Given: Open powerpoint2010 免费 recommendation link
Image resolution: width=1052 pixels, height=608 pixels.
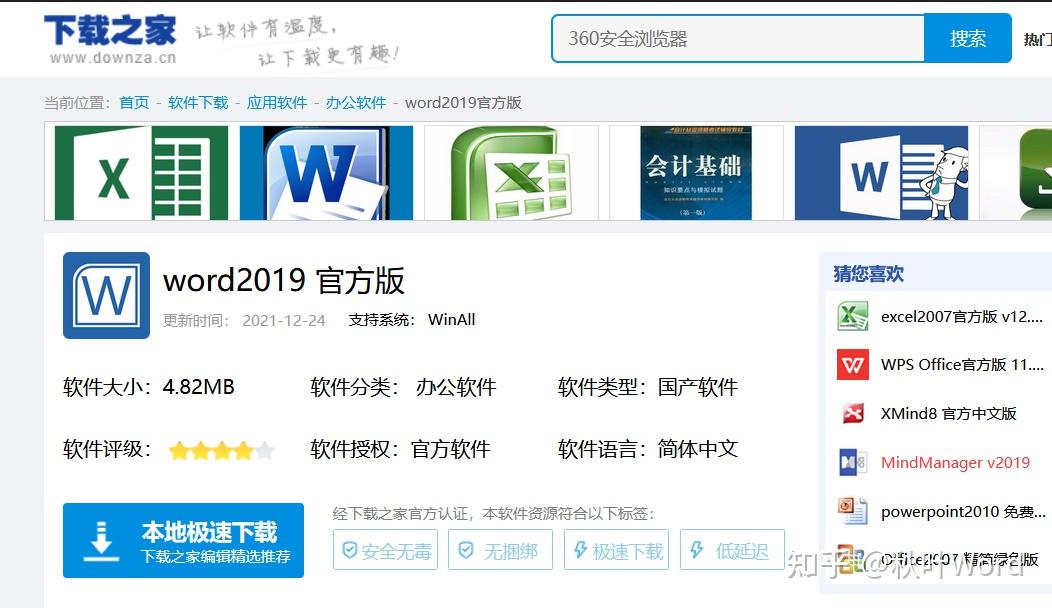Looking at the screenshot, I should 963,511.
